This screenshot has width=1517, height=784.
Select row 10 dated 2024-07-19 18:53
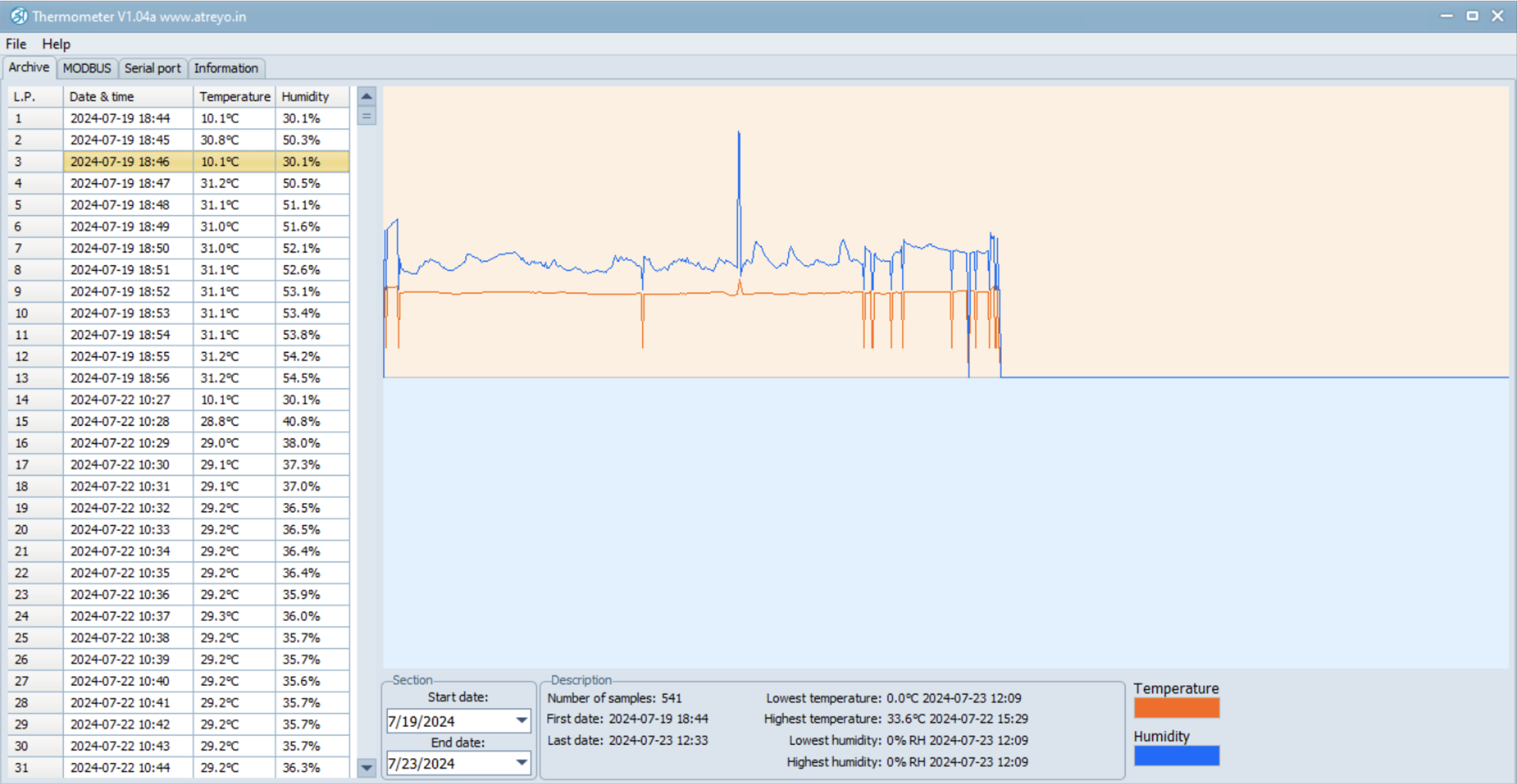pos(178,313)
